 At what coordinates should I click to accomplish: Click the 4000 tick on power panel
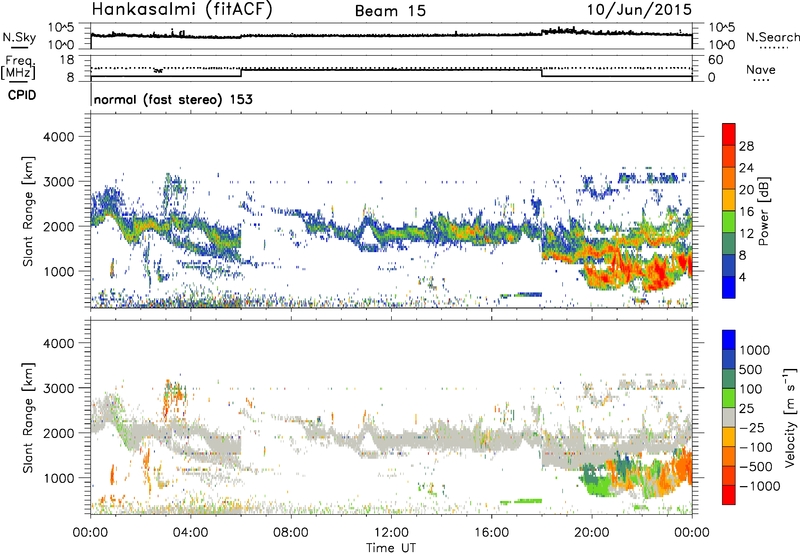point(58,137)
